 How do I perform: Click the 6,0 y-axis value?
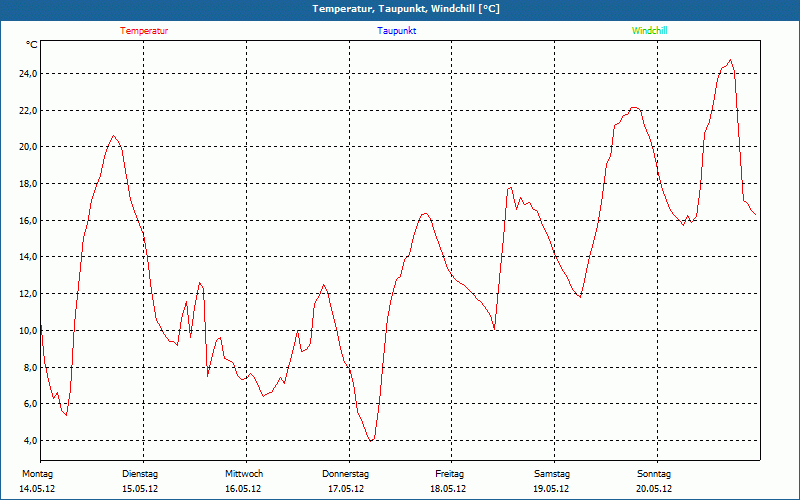[30, 404]
